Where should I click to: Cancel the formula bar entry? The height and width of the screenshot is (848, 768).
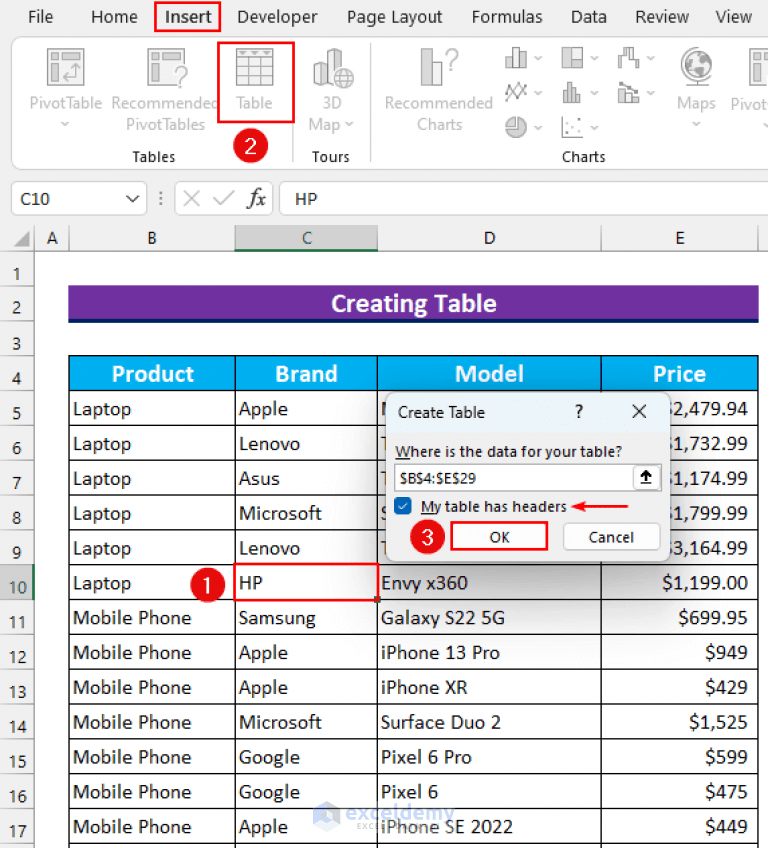pyautogui.click(x=191, y=198)
